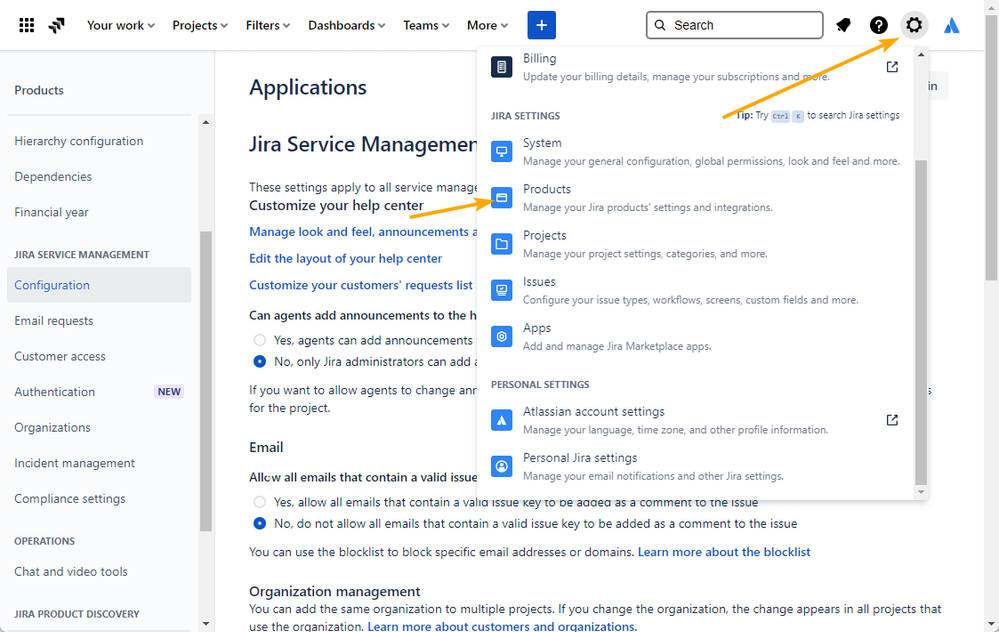Screen dimensions: 999x632
Task: Open Issues in Jira settings menu
Action: click(696, 291)
